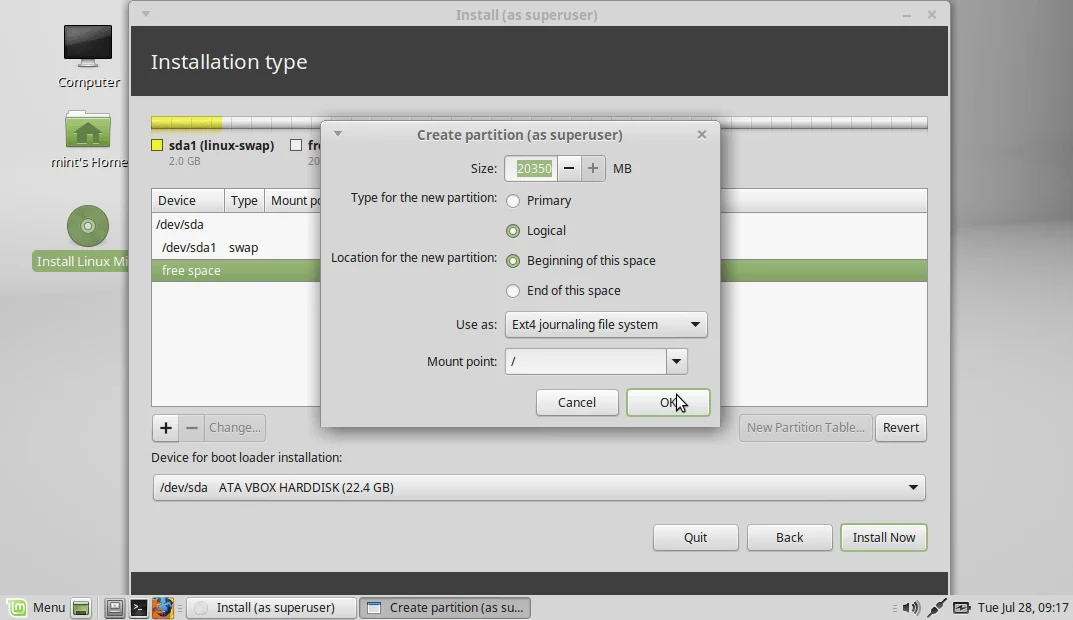Decrease partition size with the minus stepper
Viewport: 1073px width, 620px height.
tap(568, 168)
